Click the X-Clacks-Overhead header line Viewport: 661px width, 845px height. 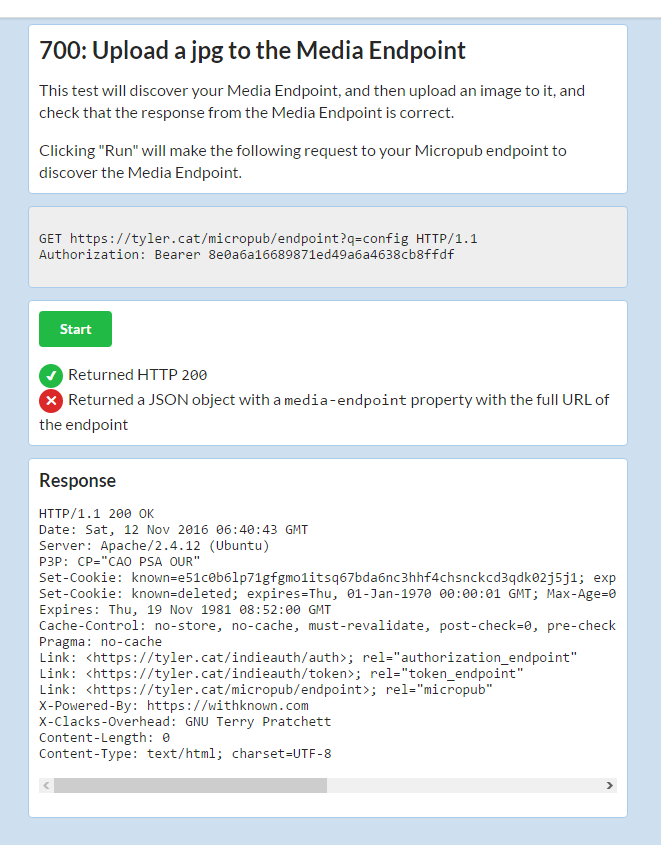point(185,722)
